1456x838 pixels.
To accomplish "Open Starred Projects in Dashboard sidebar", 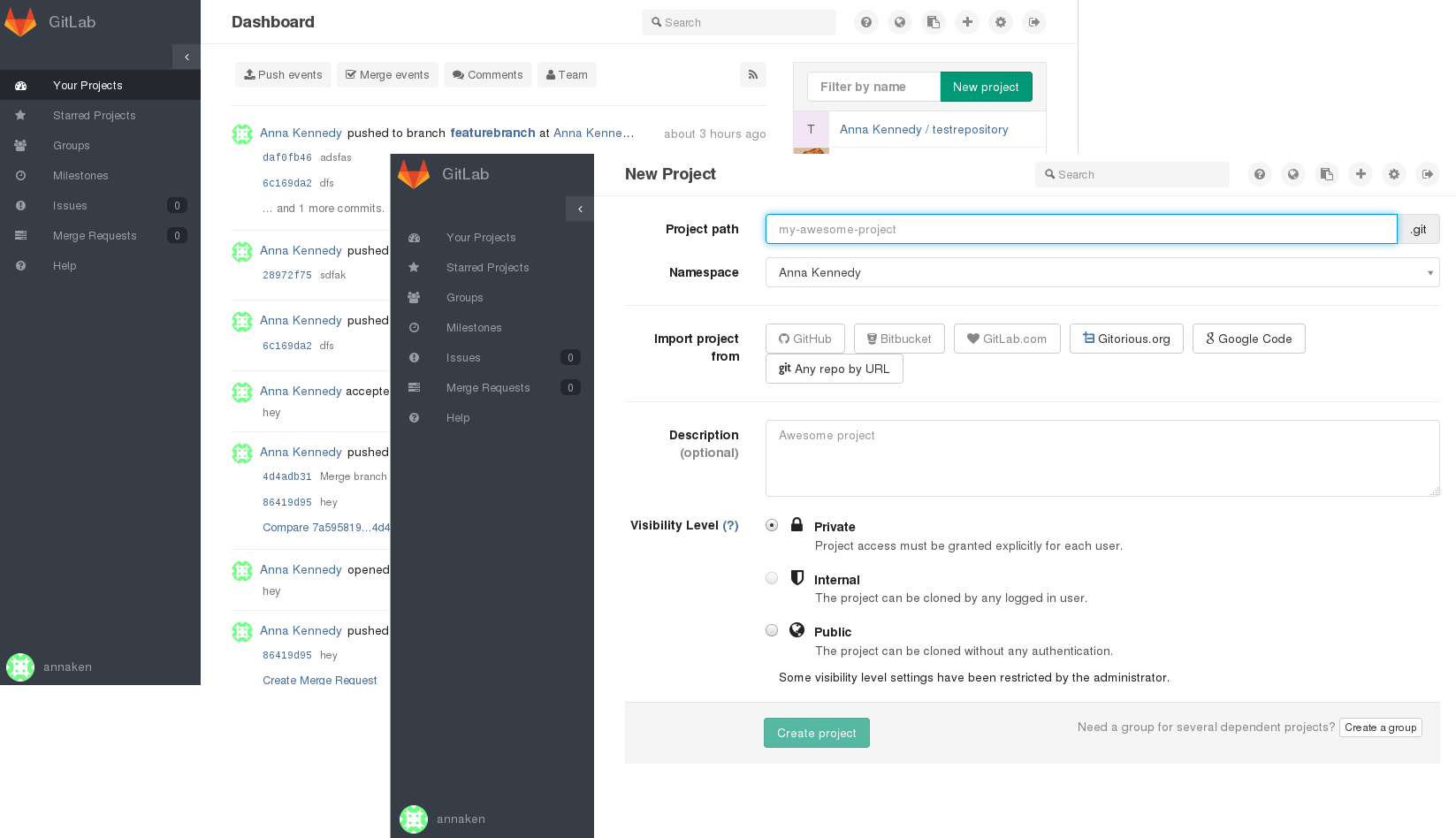I will coord(100,116).
